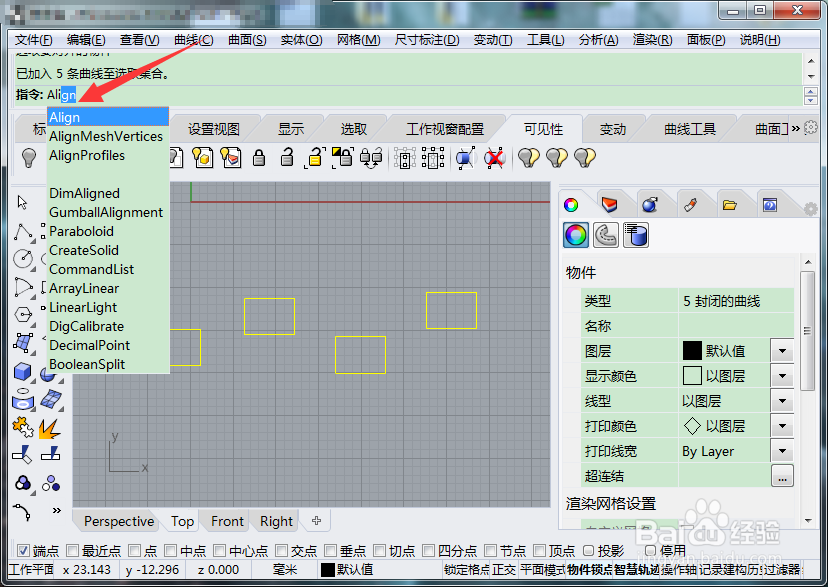Click the black 图层 color swatch
This screenshot has height=587, width=828.
[692, 351]
